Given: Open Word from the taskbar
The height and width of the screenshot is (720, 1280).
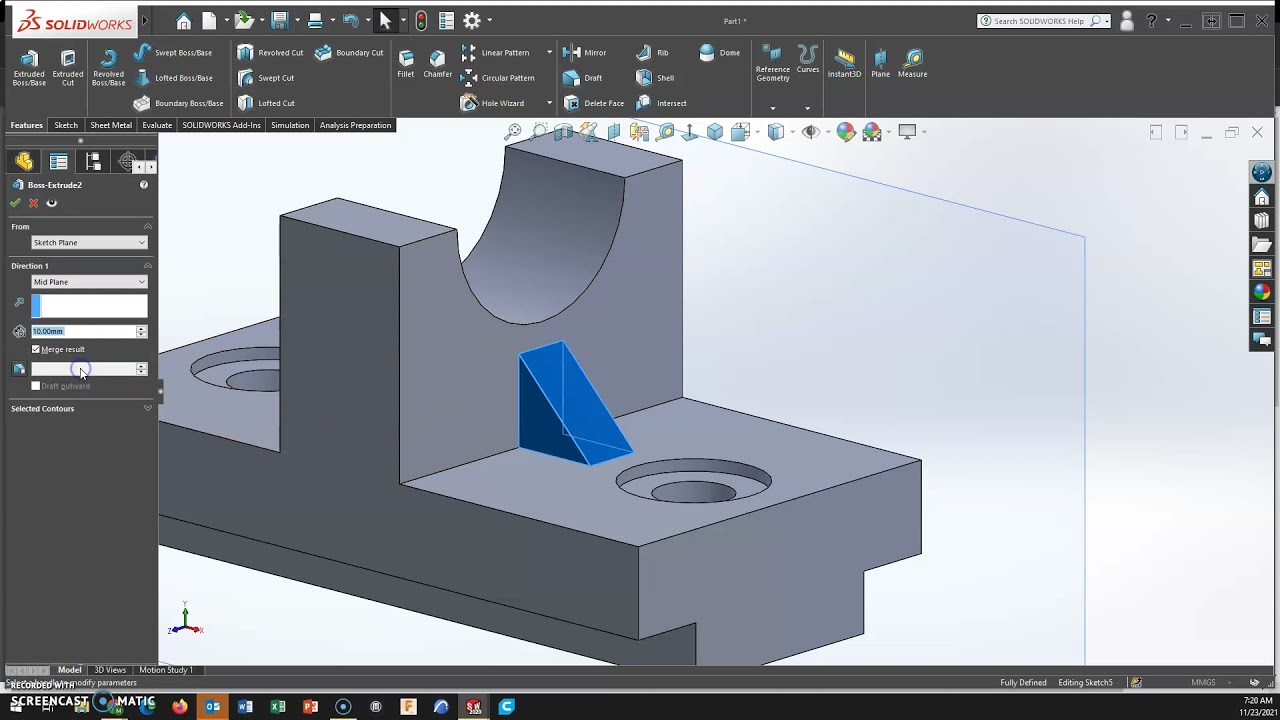Looking at the screenshot, I should (x=245, y=706).
